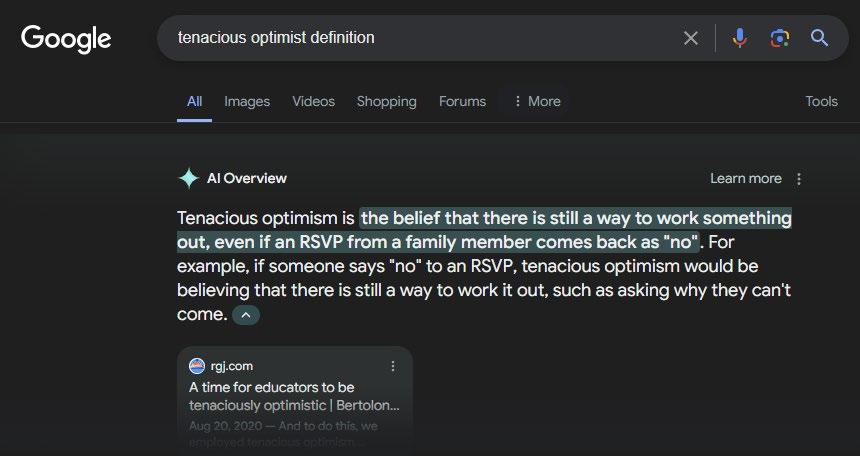
Task: Open rgj.com card three-dot menu
Action: [x=393, y=366]
